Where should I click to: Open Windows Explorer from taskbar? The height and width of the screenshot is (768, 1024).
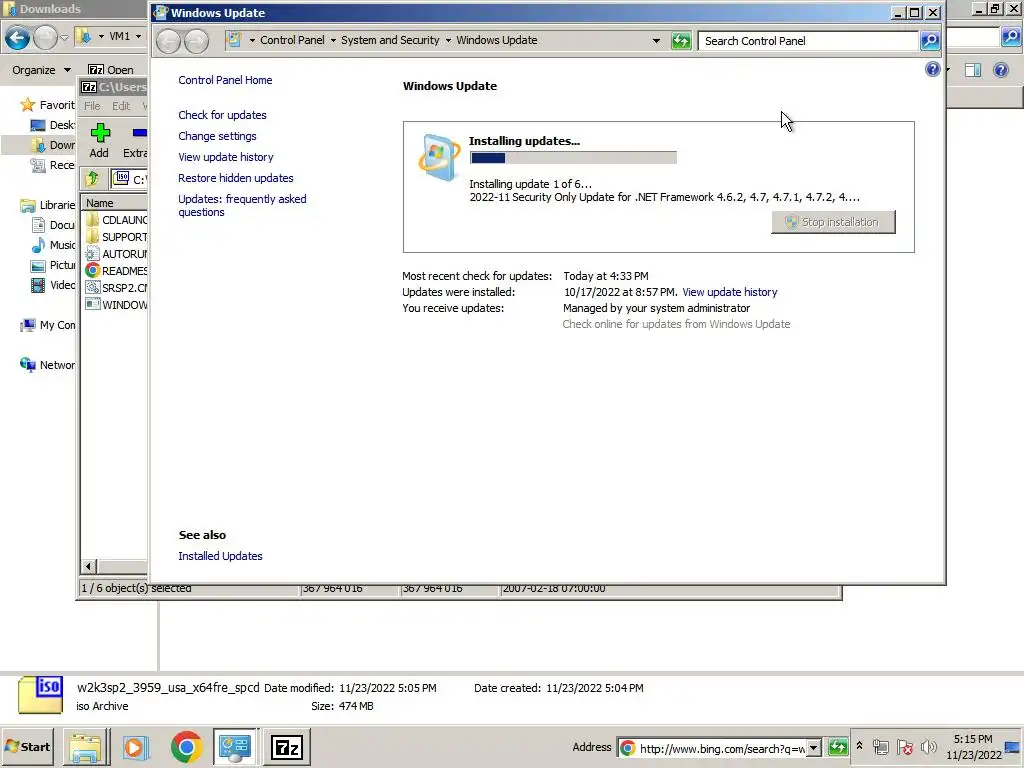(x=86, y=747)
